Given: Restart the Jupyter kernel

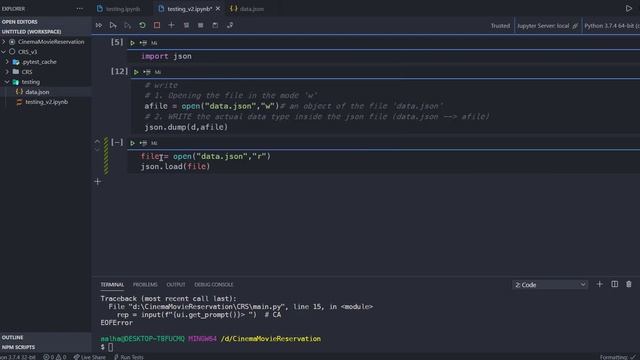Looking at the screenshot, I should [142, 25].
